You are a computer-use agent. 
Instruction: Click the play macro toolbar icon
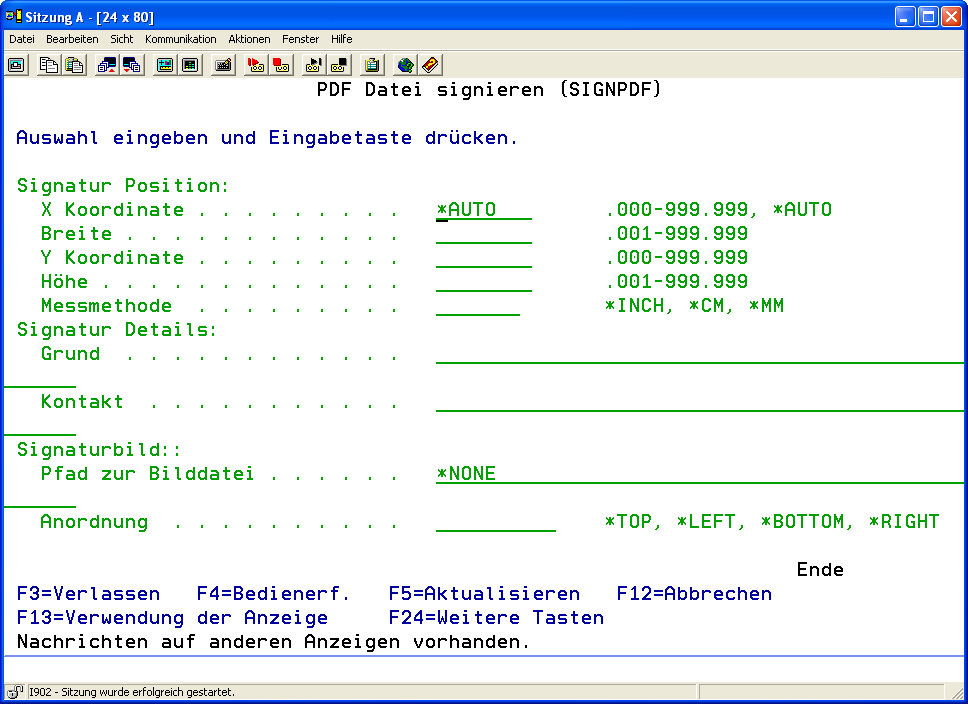[x=314, y=65]
